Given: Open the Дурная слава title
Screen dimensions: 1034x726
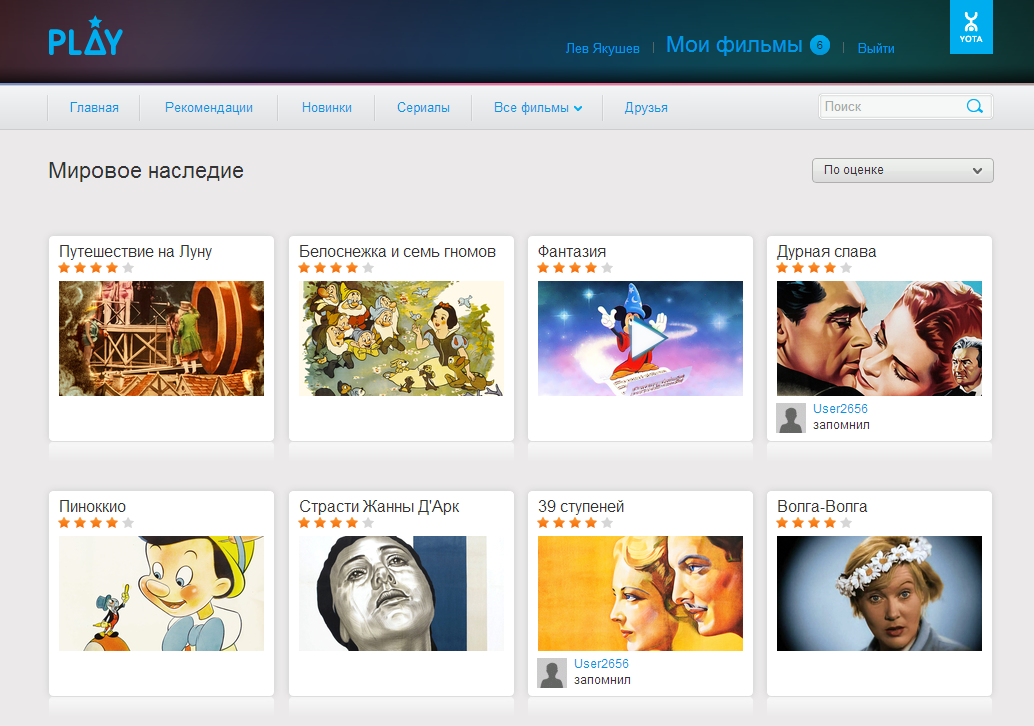Looking at the screenshot, I should [x=826, y=251].
